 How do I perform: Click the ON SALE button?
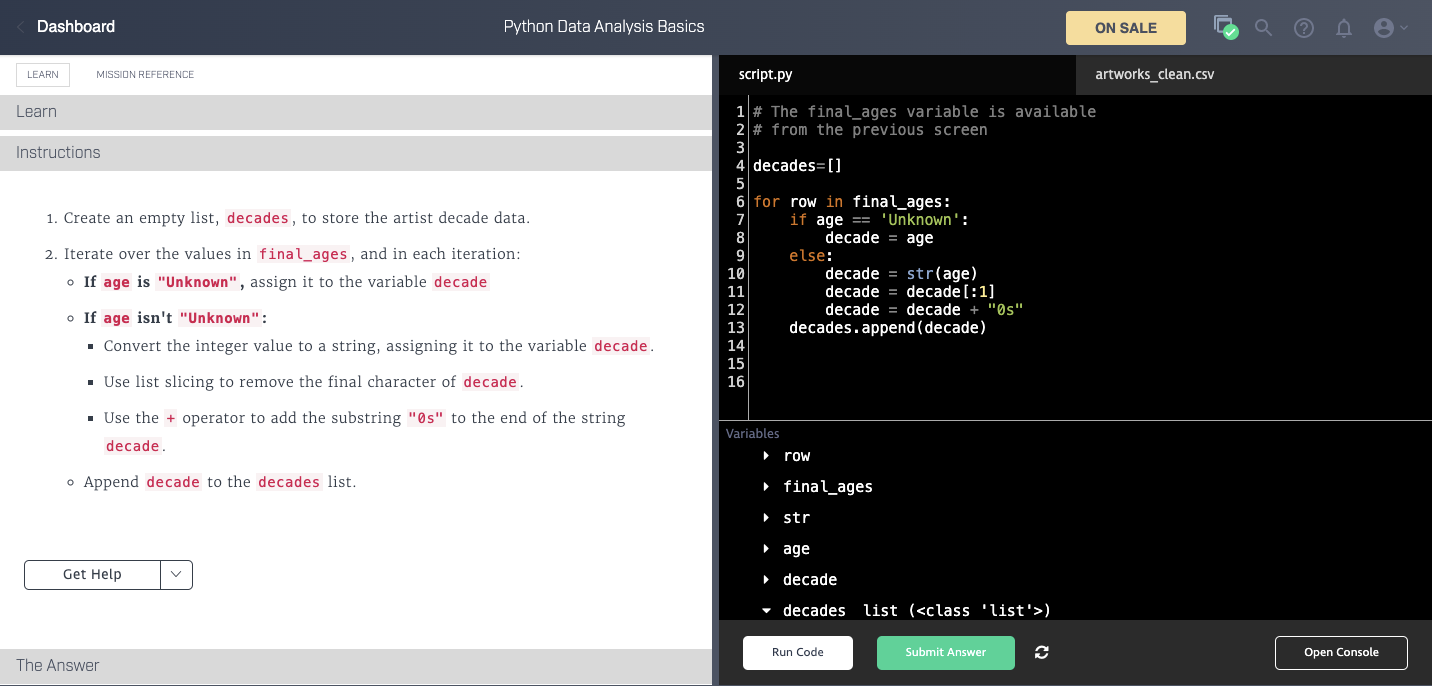click(x=1126, y=28)
